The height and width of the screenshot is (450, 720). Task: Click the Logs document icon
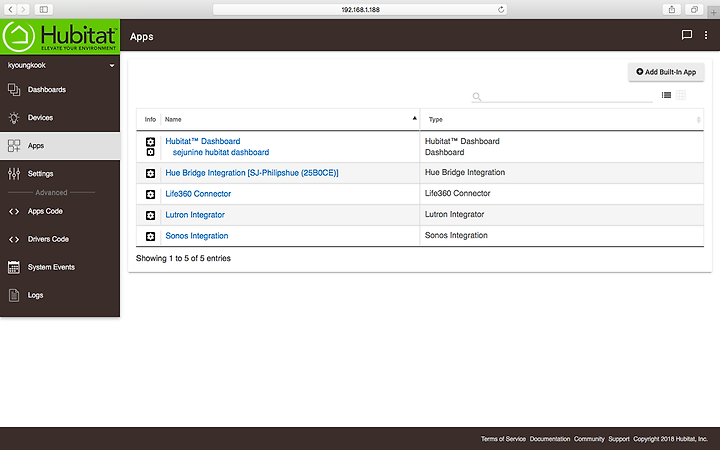pos(14,295)
